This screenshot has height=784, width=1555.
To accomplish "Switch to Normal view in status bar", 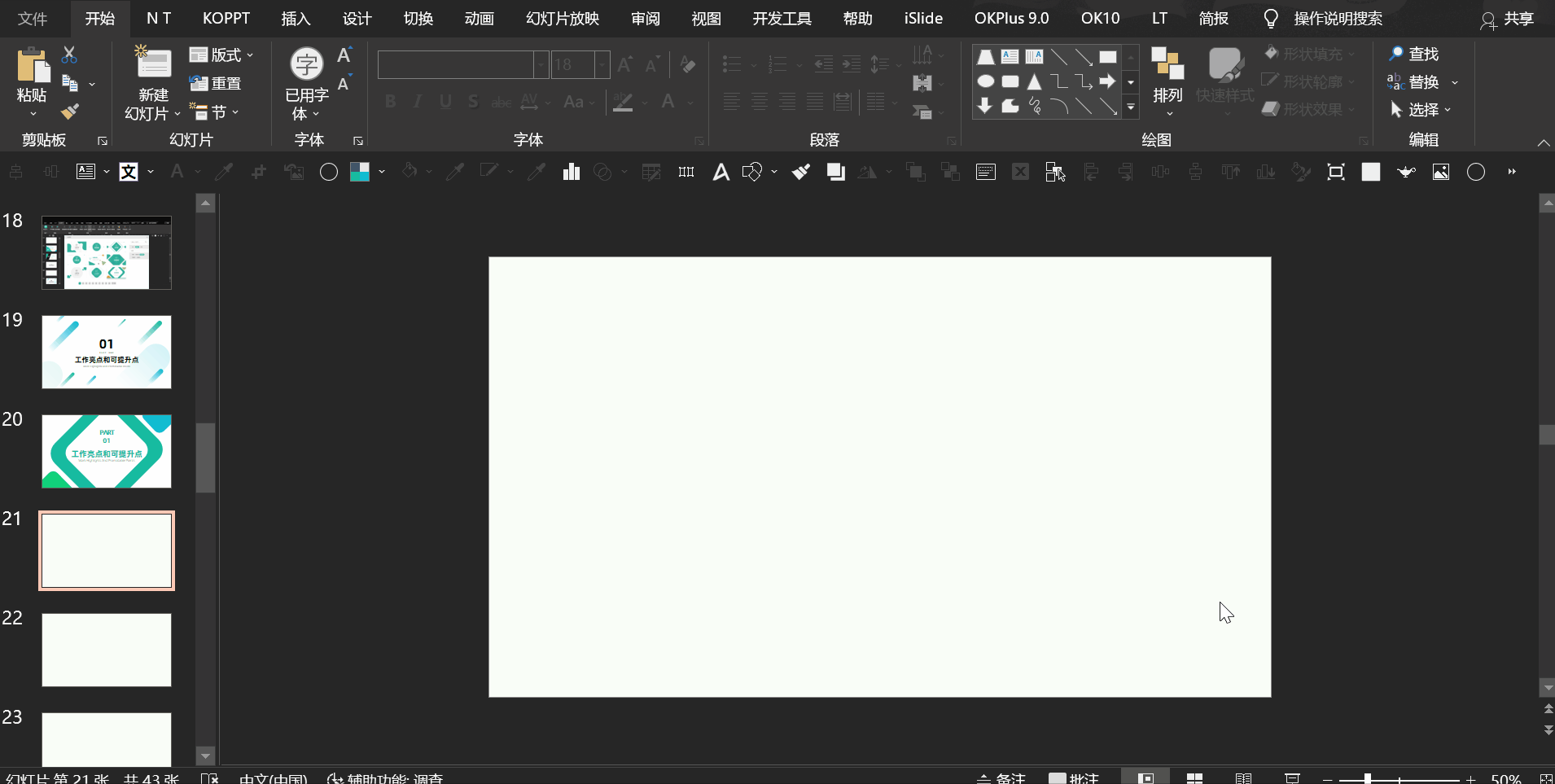I will point(1145,777).
